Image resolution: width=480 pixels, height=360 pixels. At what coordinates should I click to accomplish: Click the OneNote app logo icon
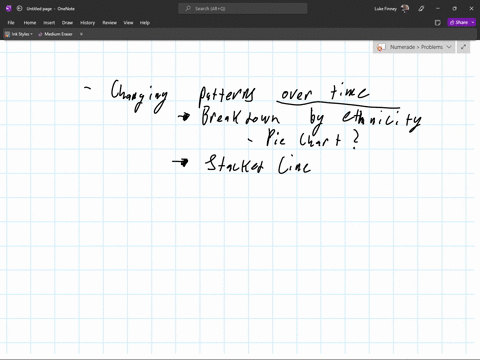9,9
